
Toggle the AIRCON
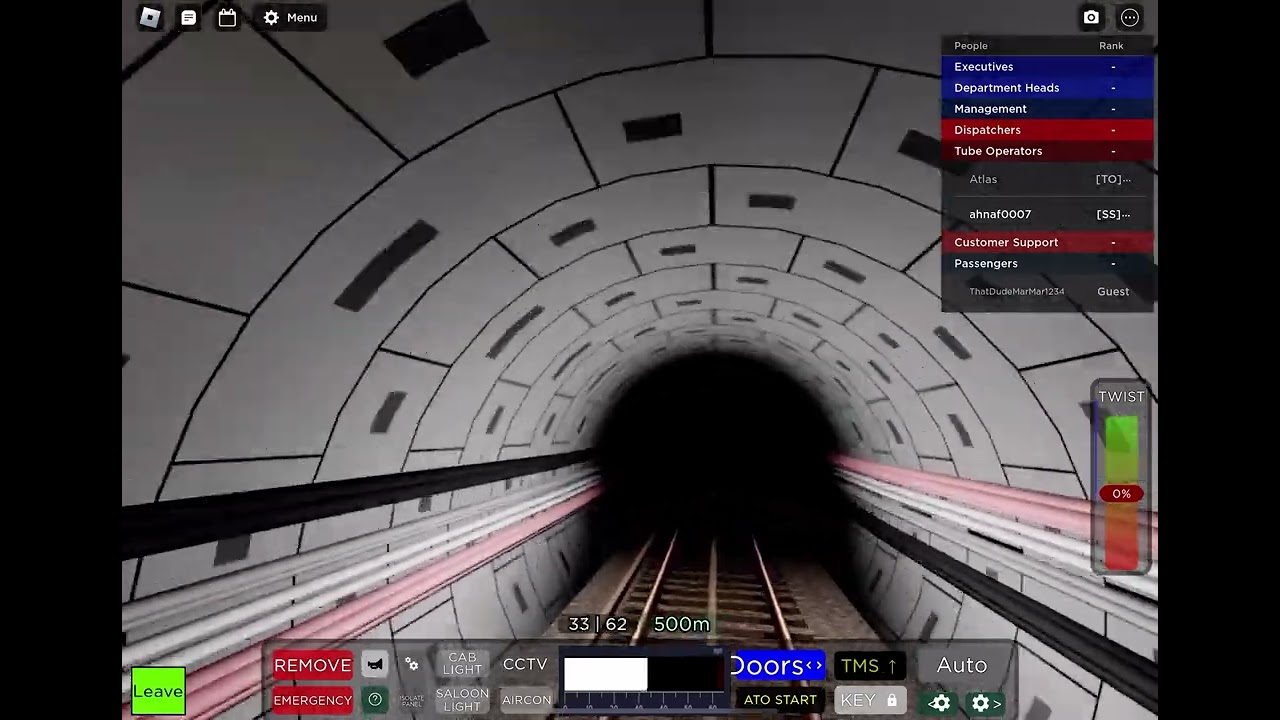tap(526, 700)
